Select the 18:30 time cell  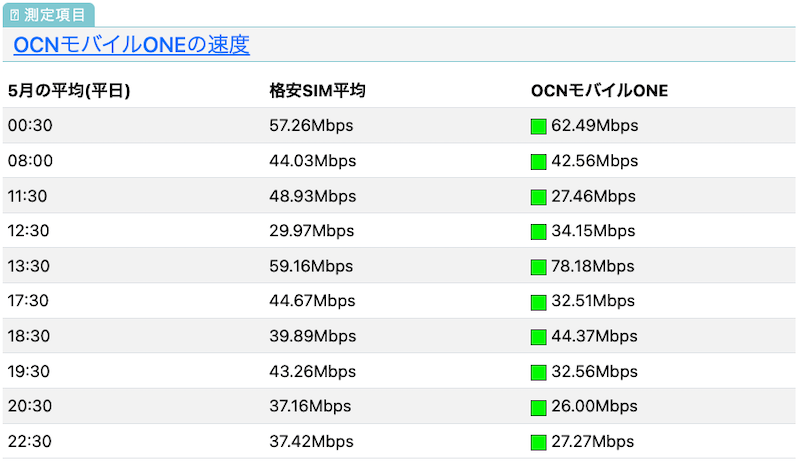(x=29, y=336)
